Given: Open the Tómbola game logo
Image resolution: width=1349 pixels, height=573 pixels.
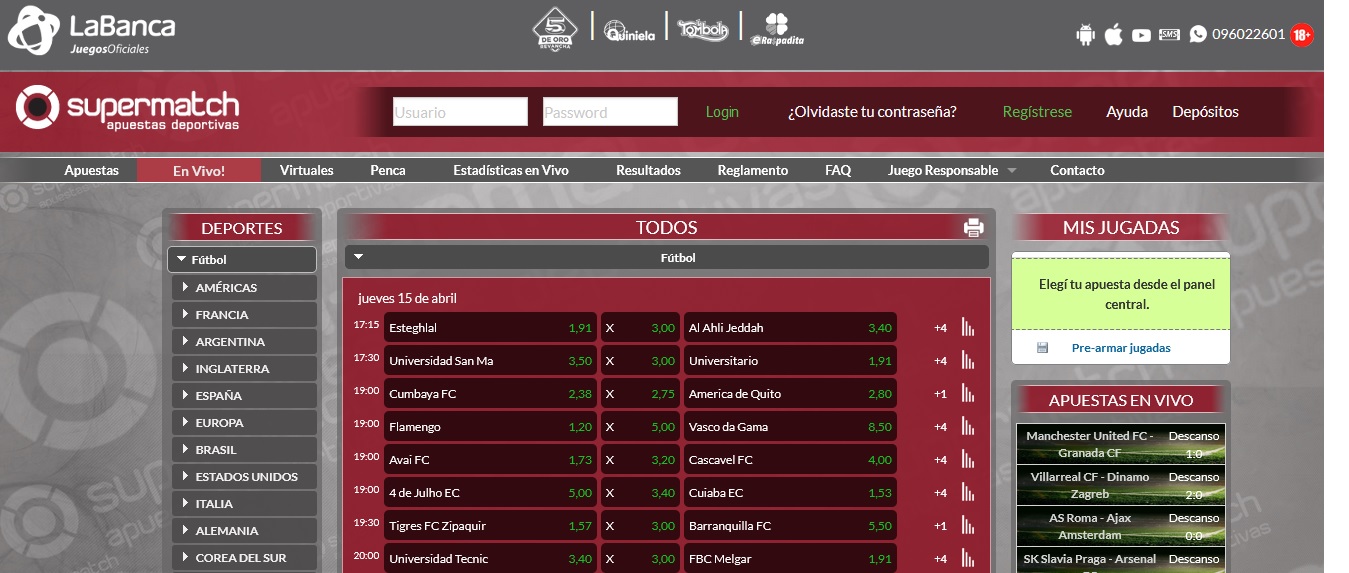Looking at the screenshot, I should (x=703, y=28).
